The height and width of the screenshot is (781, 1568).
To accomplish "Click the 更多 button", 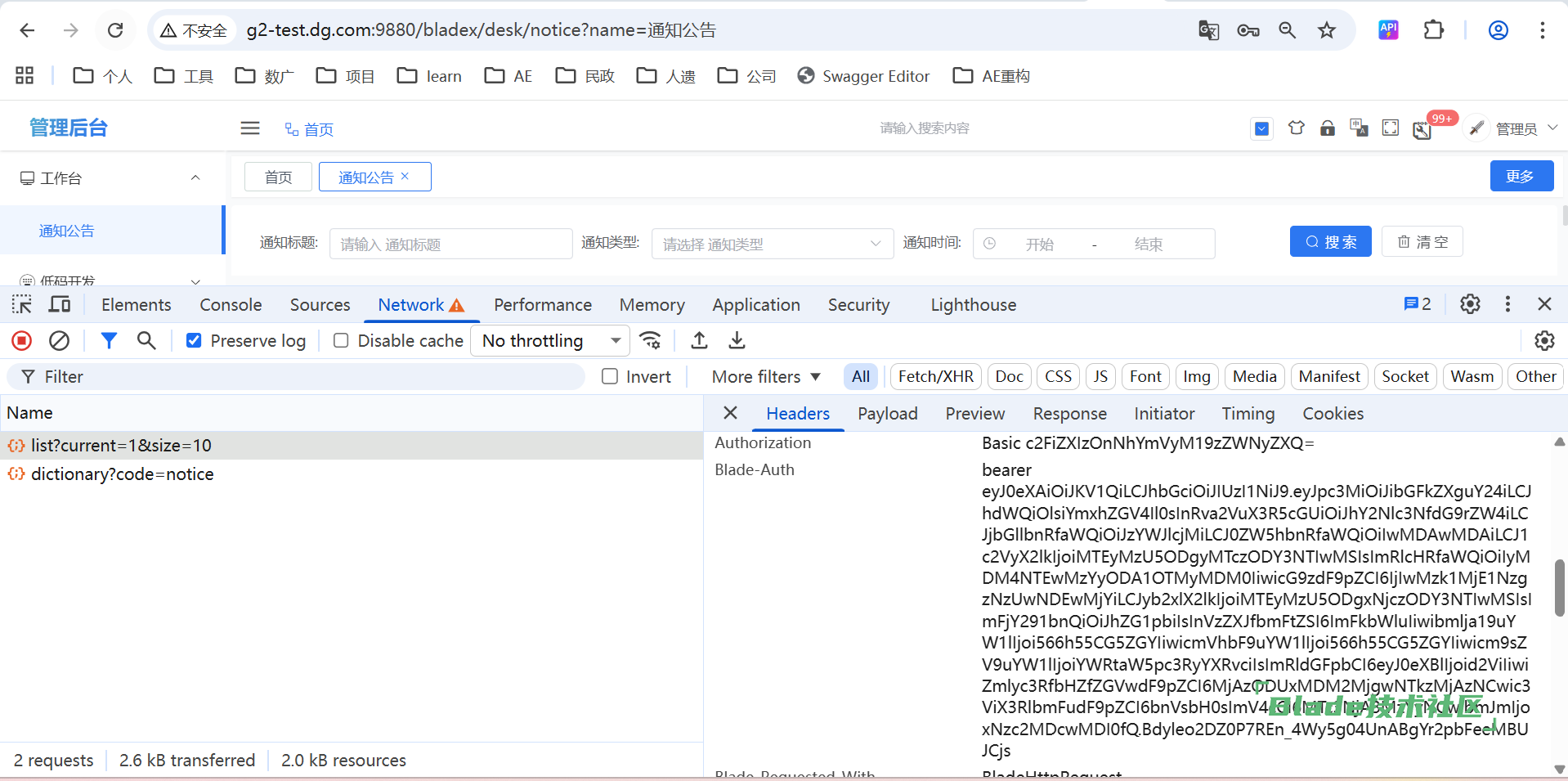I will click(x=1521, y=177).
